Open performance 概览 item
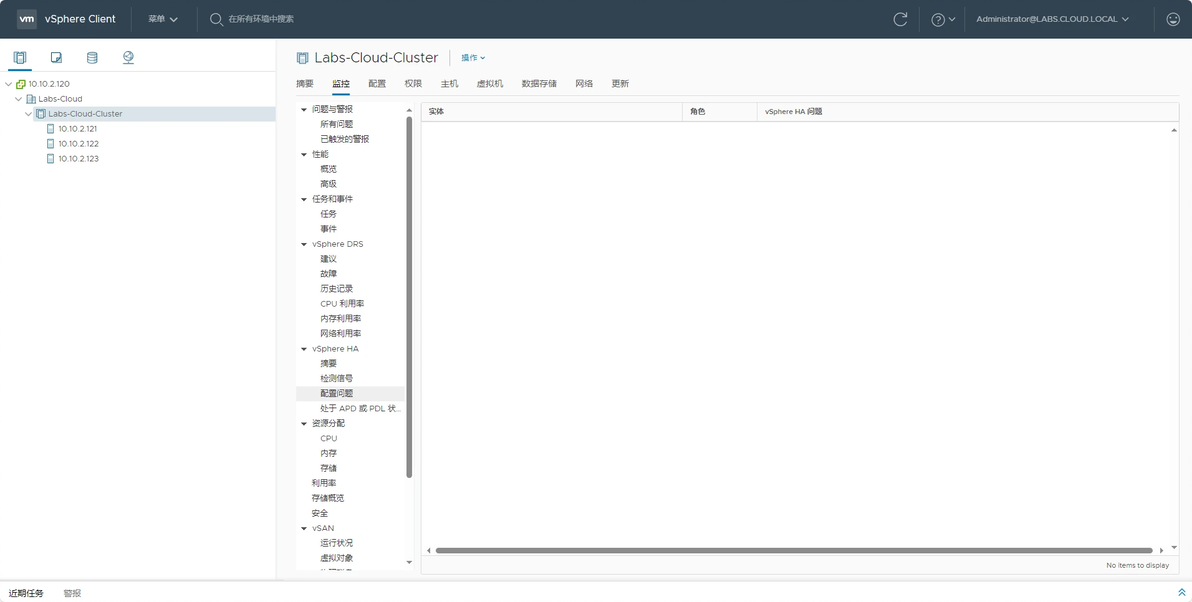 pos(328,169)
